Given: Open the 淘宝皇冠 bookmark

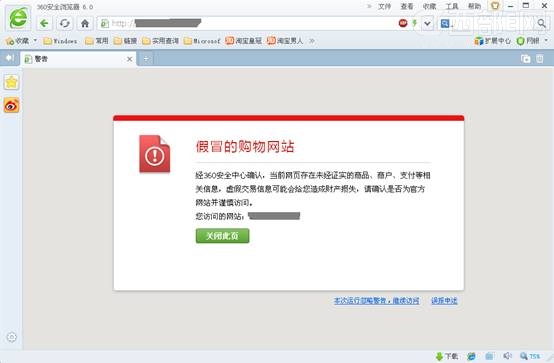Looking at the screenshot, I should tap(244, 41).
